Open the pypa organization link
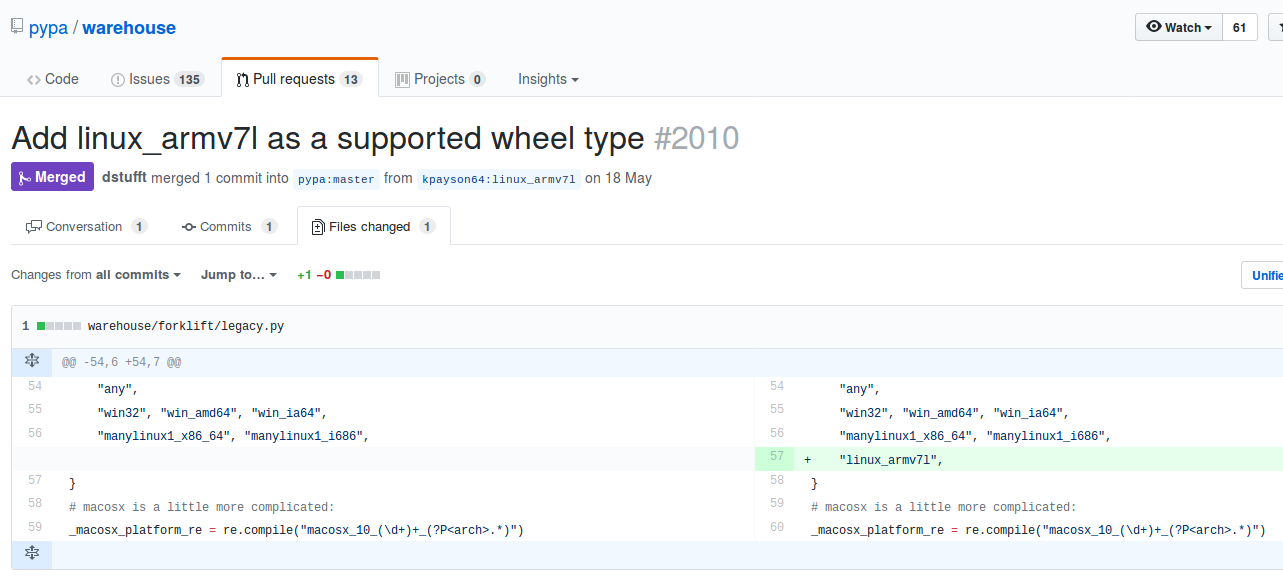Screen dimensions: 1283x582 48,27
